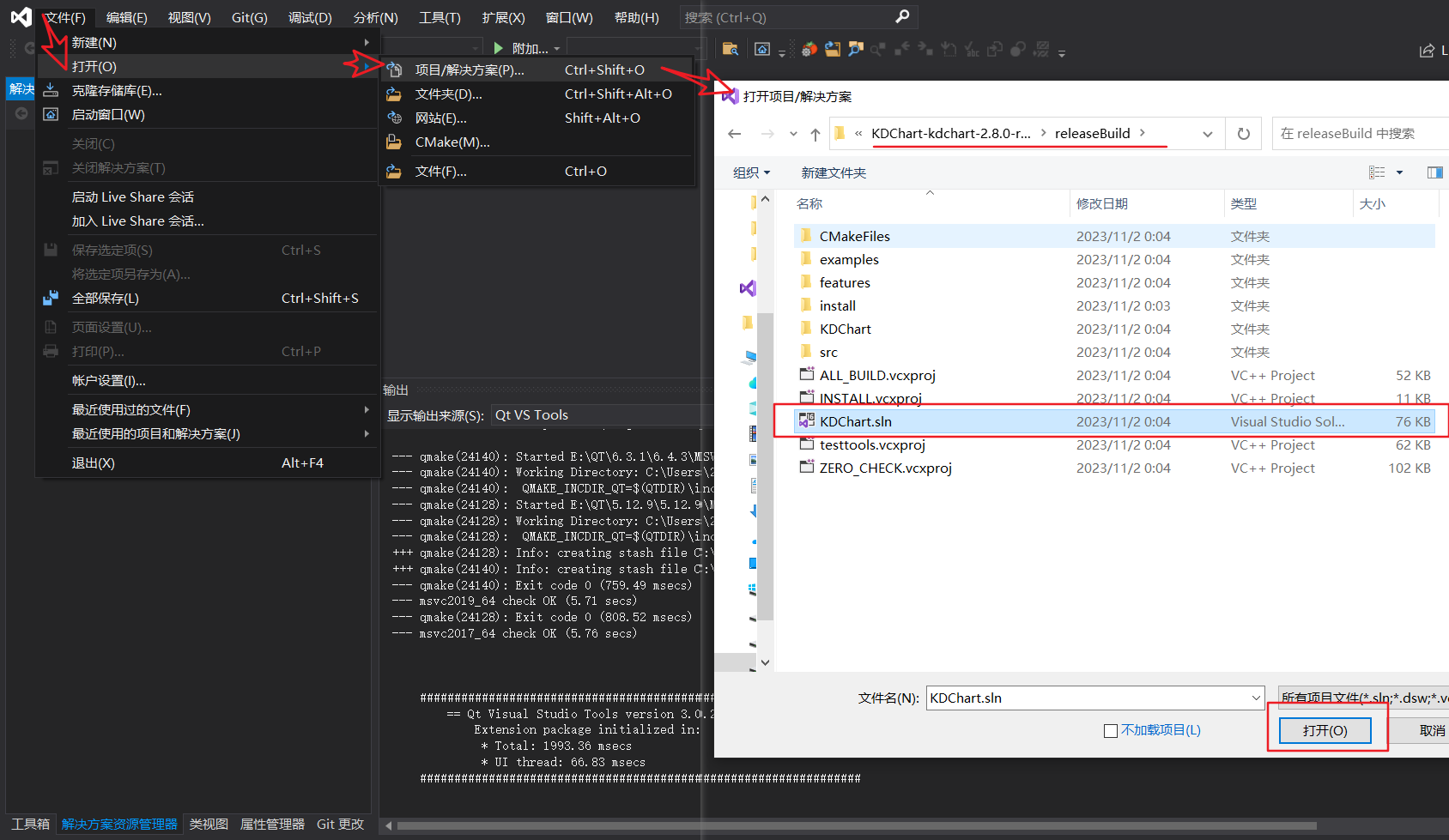Expand the chevron after releaseBuild breadcrumb
This screenshot has width=1449, height=840.
[x=1143, y=133]
